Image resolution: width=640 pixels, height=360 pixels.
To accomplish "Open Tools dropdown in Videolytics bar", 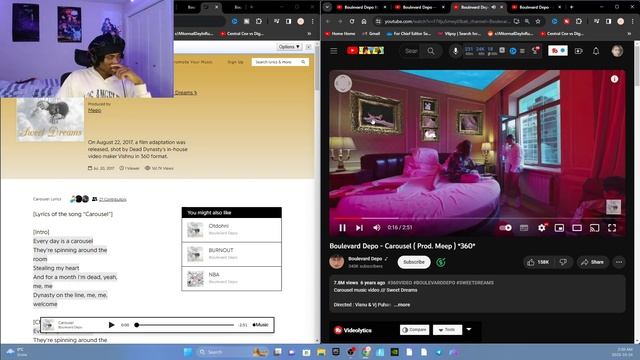I will 447,330.
